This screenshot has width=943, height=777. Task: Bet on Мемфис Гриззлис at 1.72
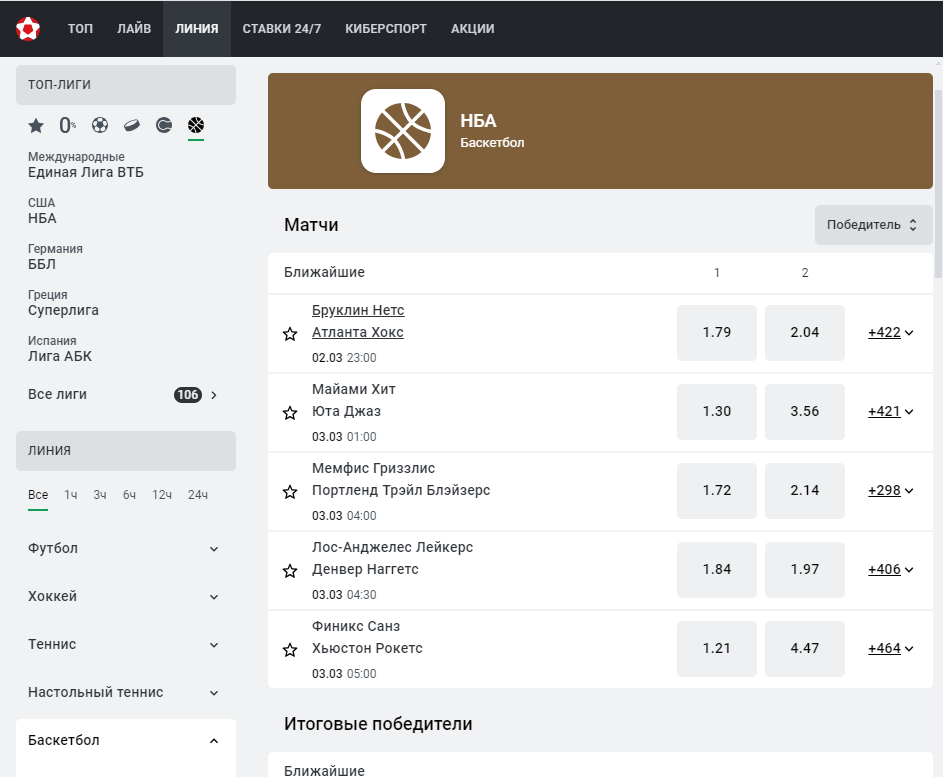pyautogui.click(x=717, y=491)
